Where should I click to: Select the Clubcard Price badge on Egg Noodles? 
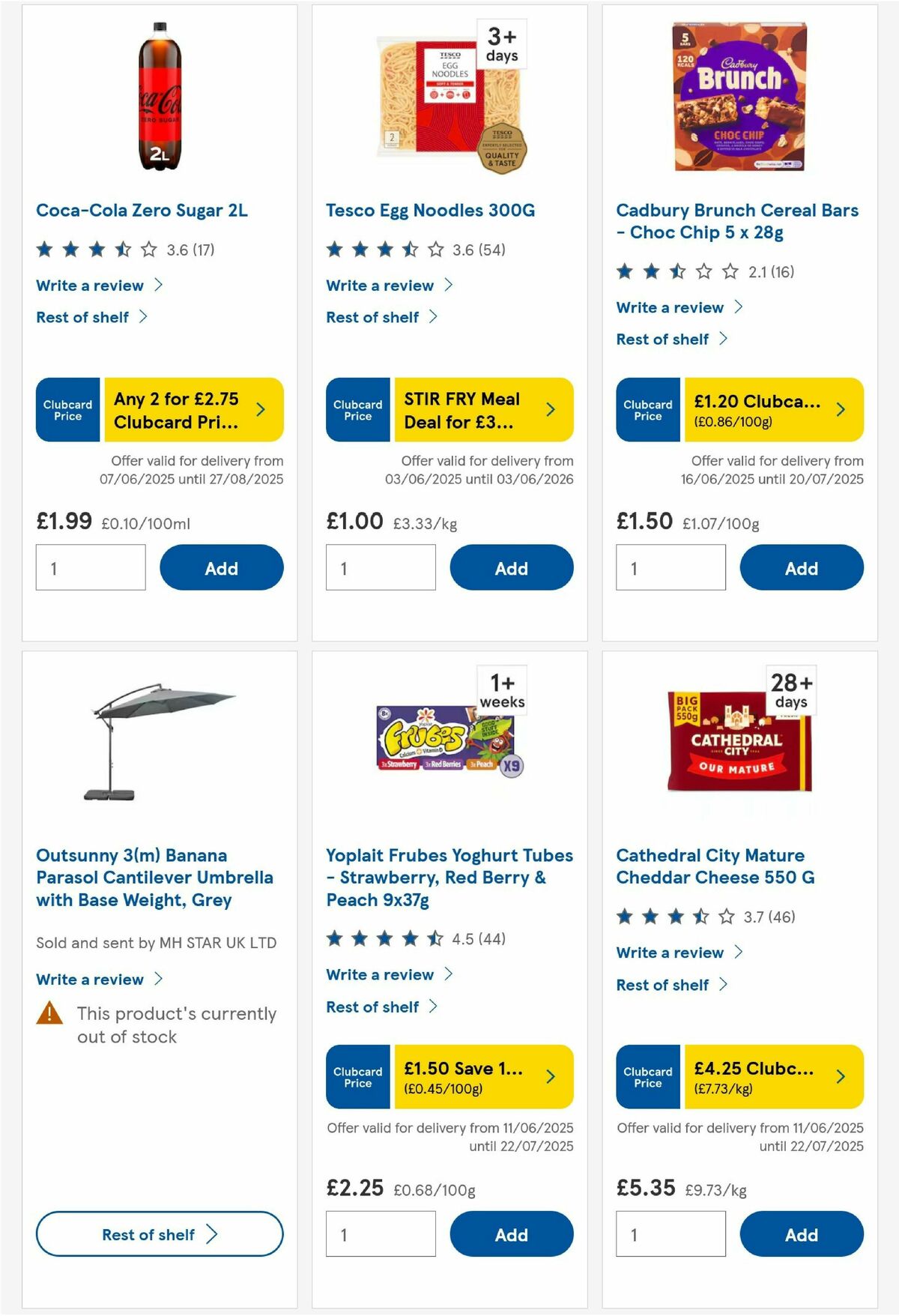(x=357, y=410)
